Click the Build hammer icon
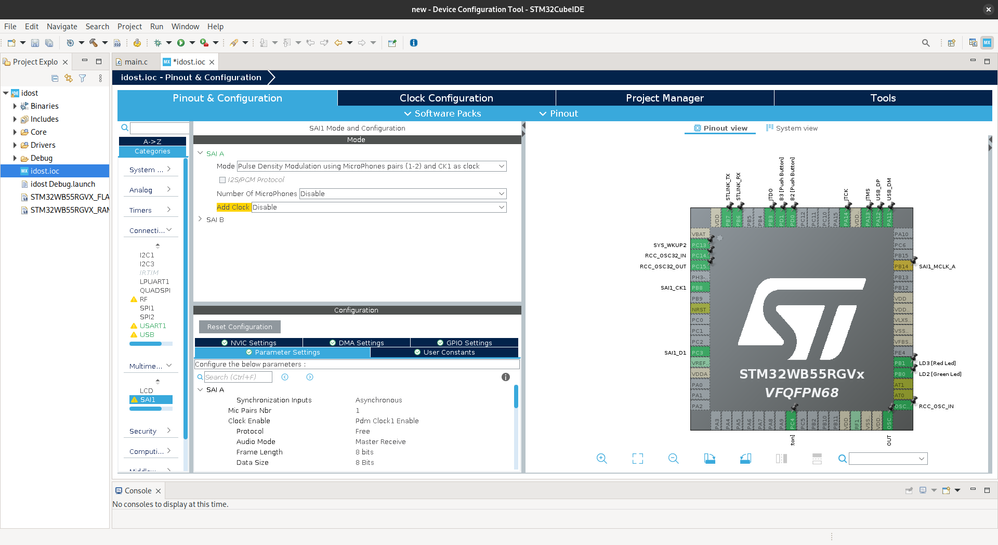This screenshot has width=998, height=545. (x=93, y=43)
